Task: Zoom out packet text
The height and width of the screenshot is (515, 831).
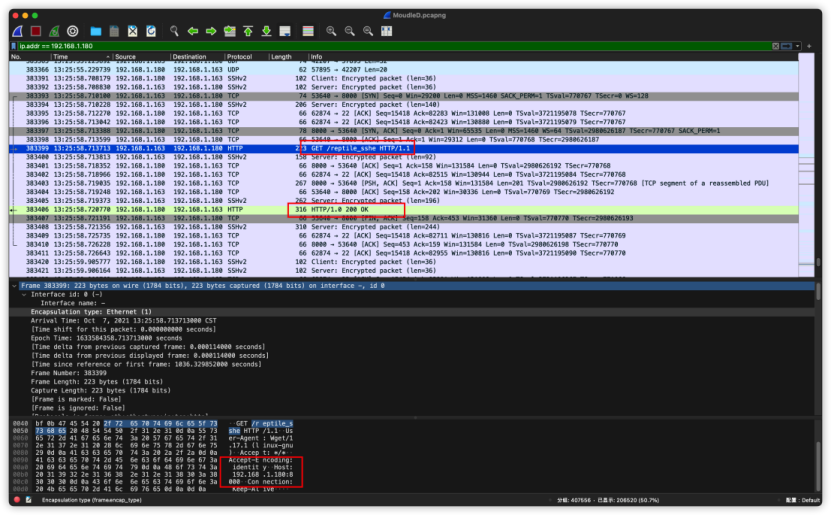Action: pyautogui.click(x=350, y=31)
